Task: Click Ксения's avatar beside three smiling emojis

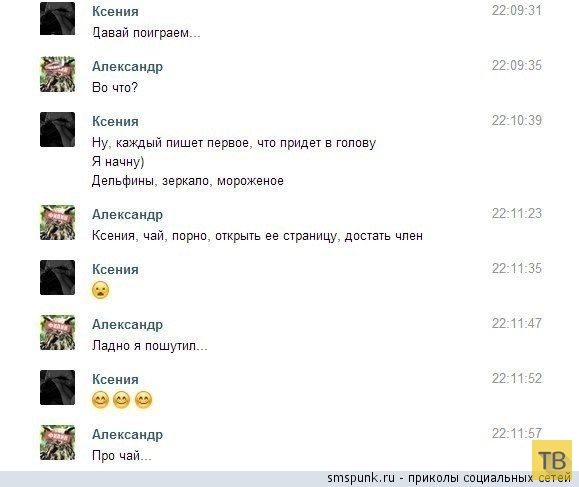Action: pyautogui.click(x=57, y=387)
